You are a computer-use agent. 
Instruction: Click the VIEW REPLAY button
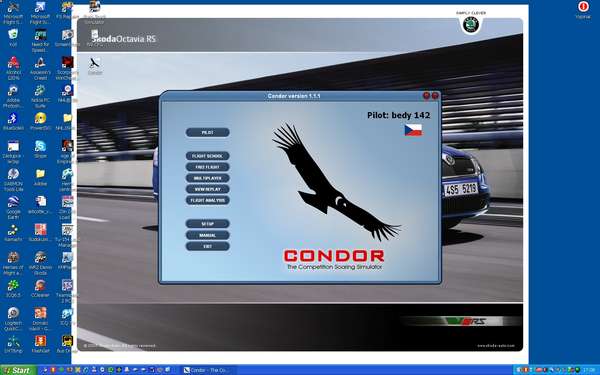point(207,189)
